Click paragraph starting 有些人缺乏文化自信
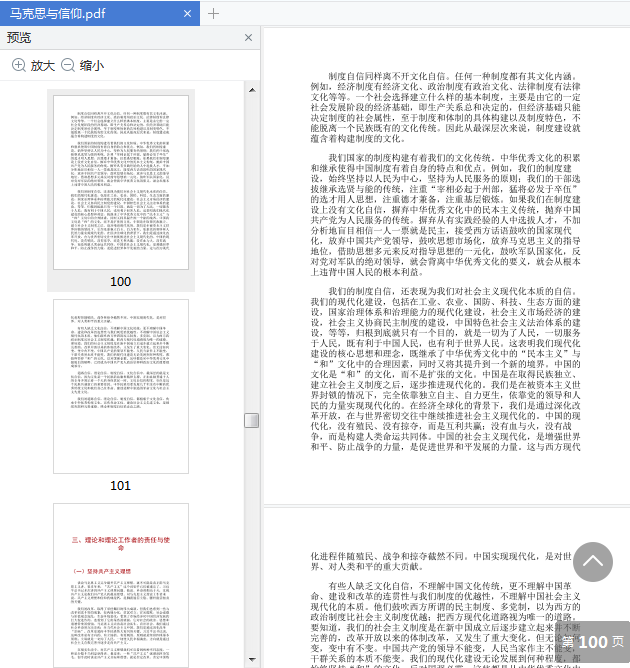Screen dimensions: 630x668 click(446, 624)
